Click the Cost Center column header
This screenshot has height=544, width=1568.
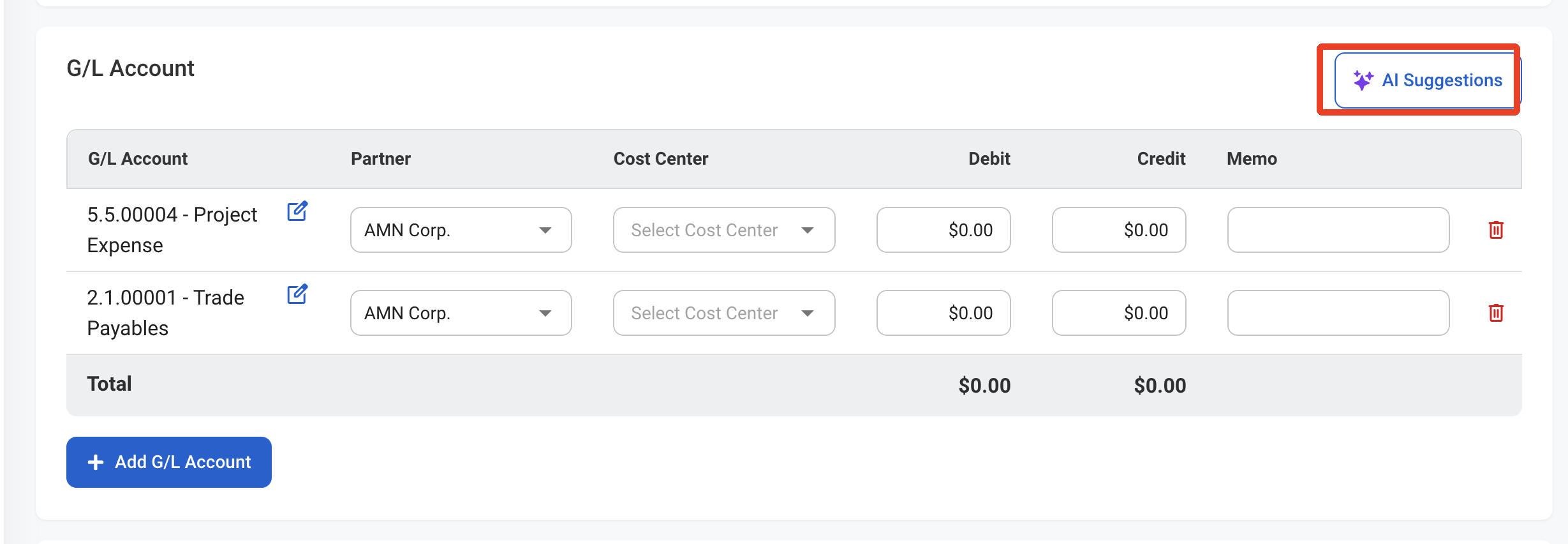(661, 159)
